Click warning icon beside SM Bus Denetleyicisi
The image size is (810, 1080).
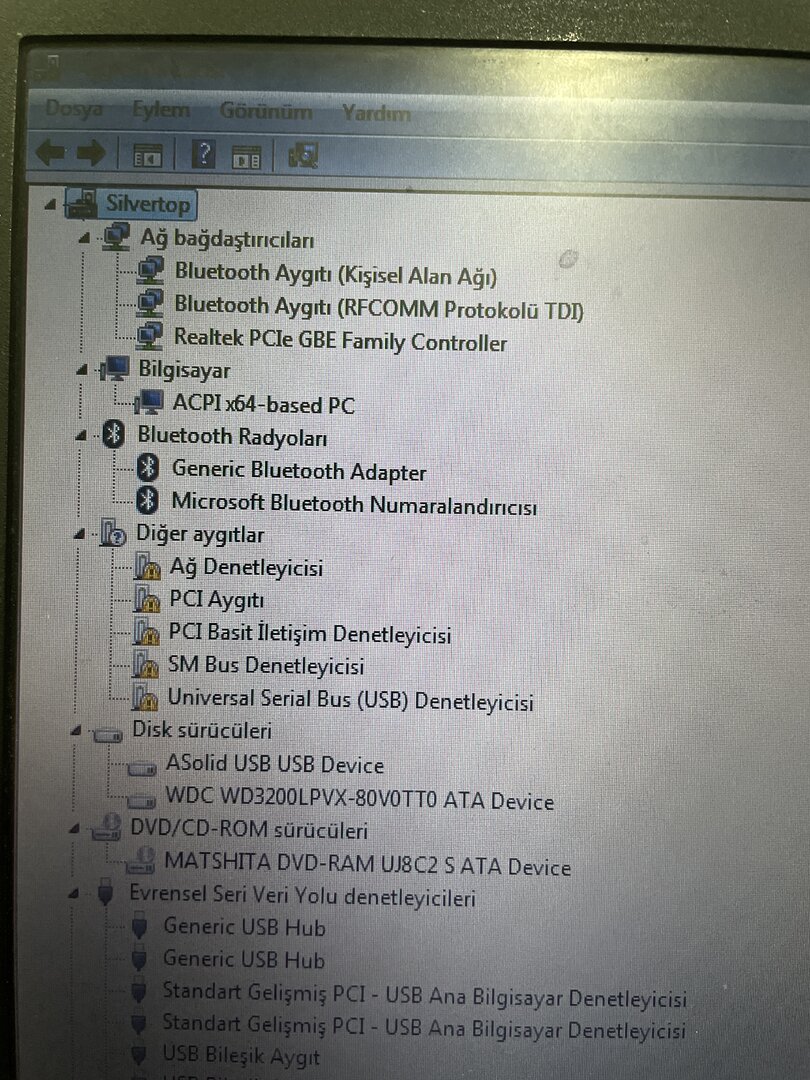coord(145,665)
